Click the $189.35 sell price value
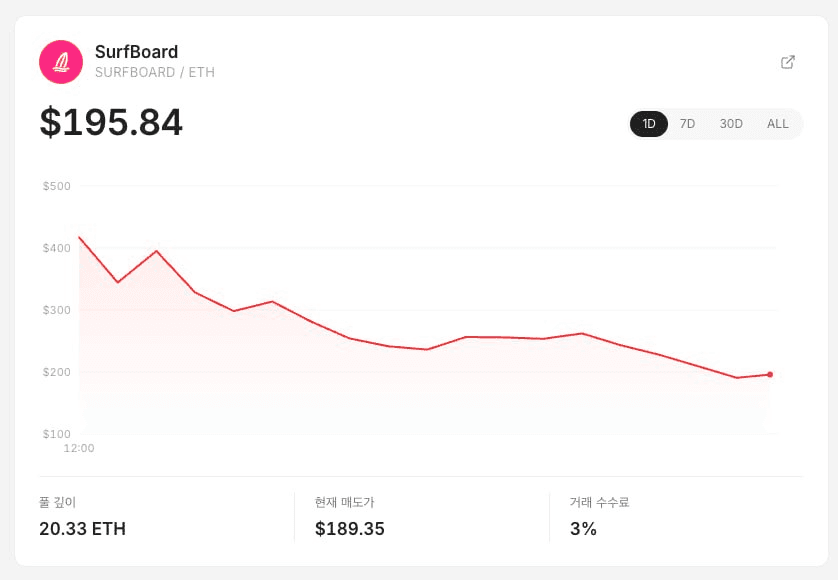This screenshot has height=580, width=838. pos(350,529)
